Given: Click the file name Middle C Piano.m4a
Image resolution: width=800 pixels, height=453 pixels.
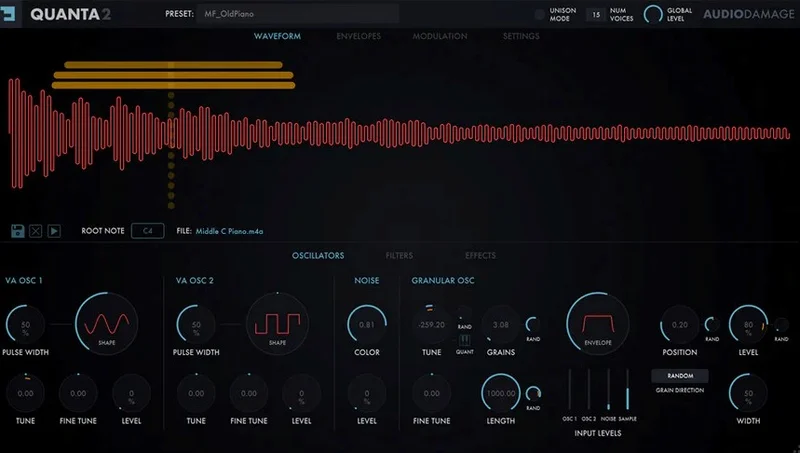Looking at the screenshot, I should point(230,231).
